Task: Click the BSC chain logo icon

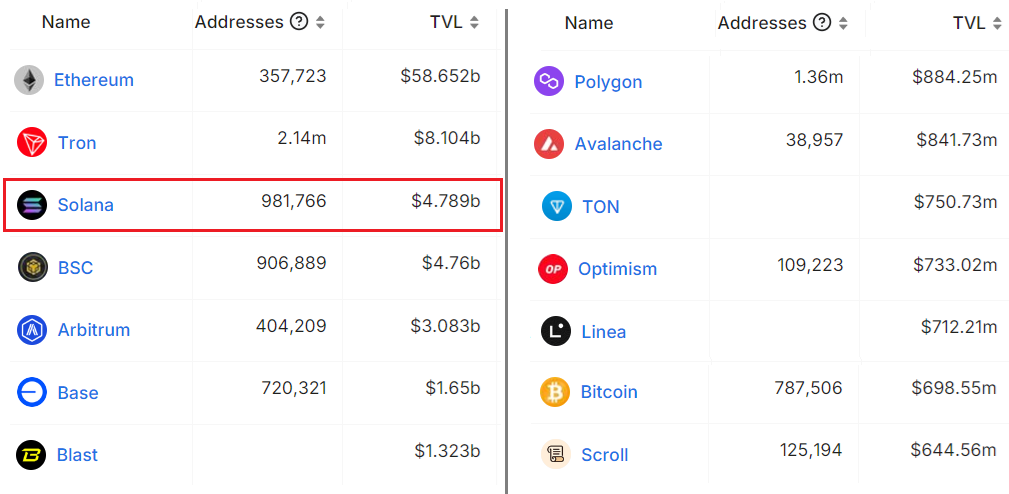Action: click(x=32, y=268)
